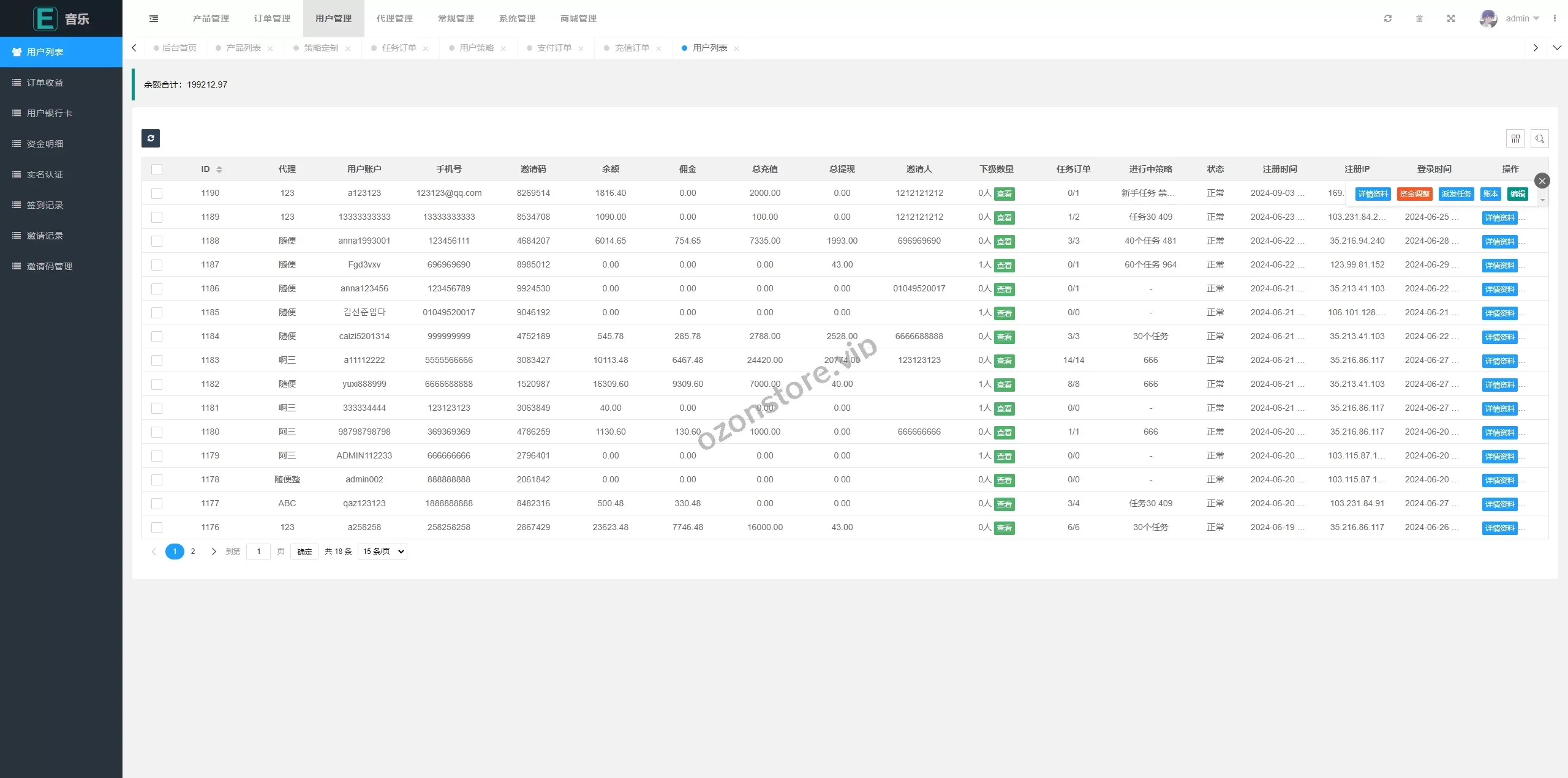Click the trash clear-cache icon

coord(1419,18)
